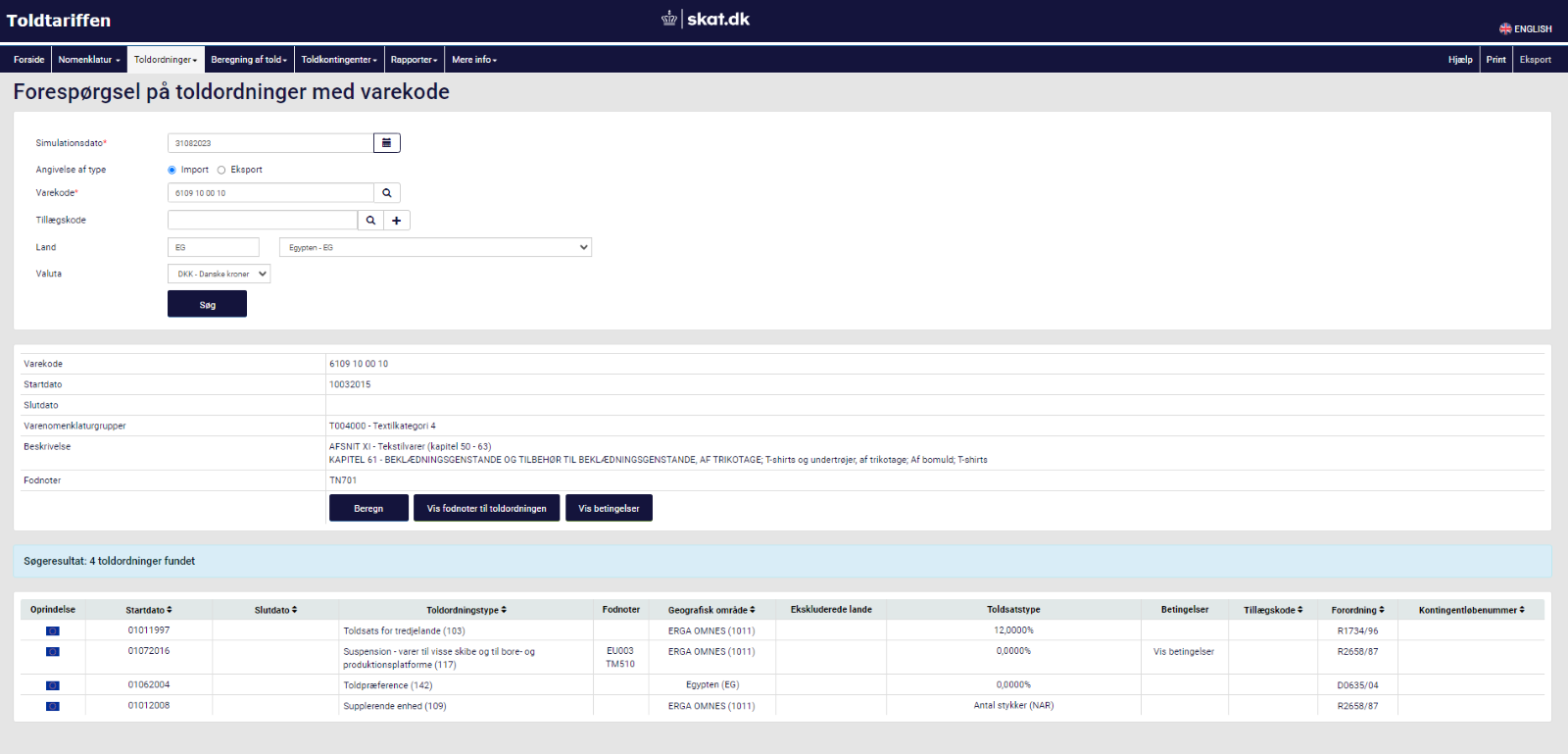Viewport: 1568px width, 754px height.
Task: Click T004000 - Textilkategori 4 value
Action: click(x=382, y=427)
